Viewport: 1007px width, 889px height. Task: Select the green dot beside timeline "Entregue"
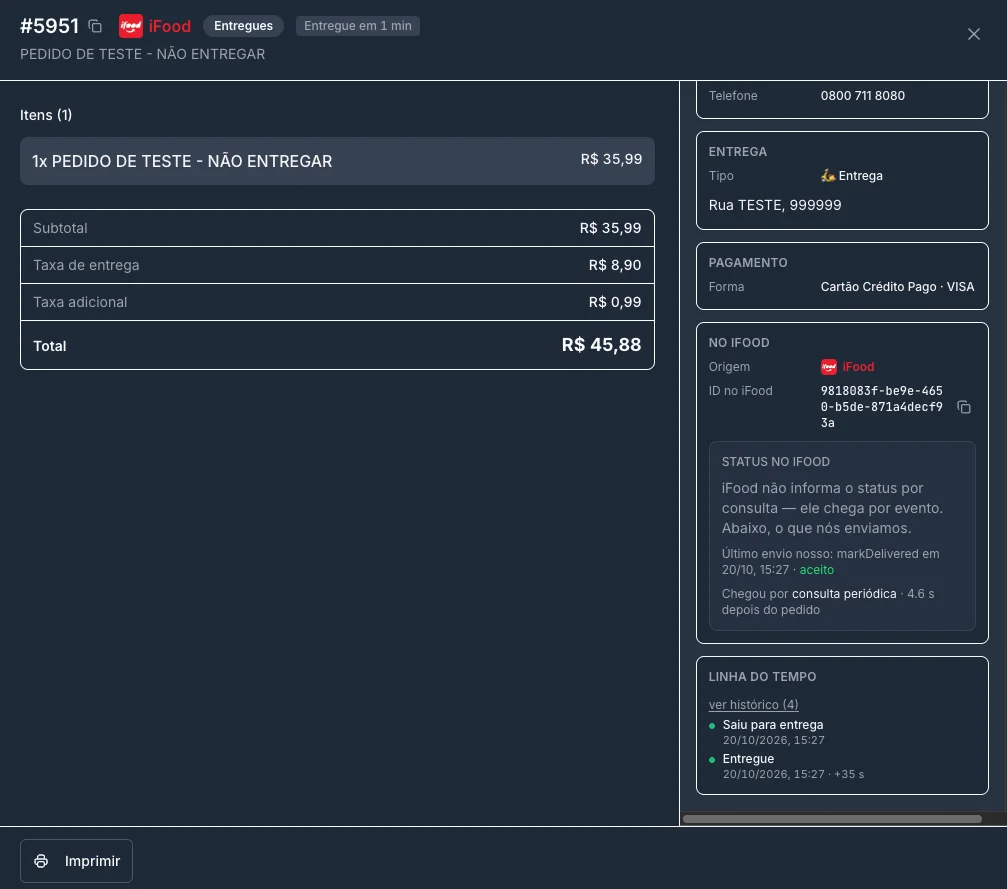tap(712, 760)
